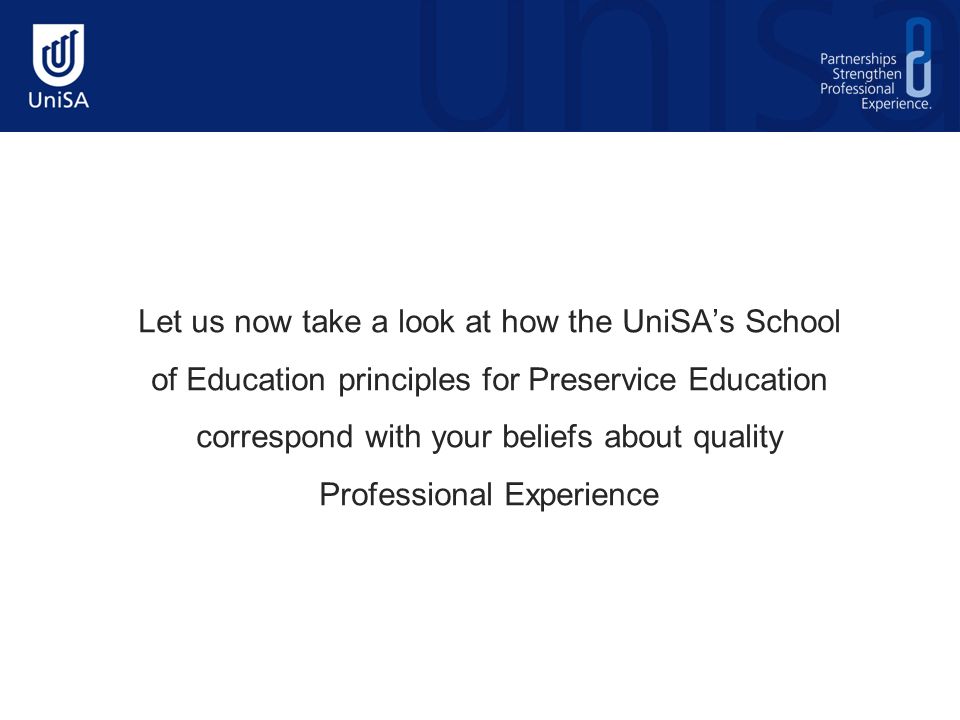Select the word Partnerships in the header tagline

858,59
